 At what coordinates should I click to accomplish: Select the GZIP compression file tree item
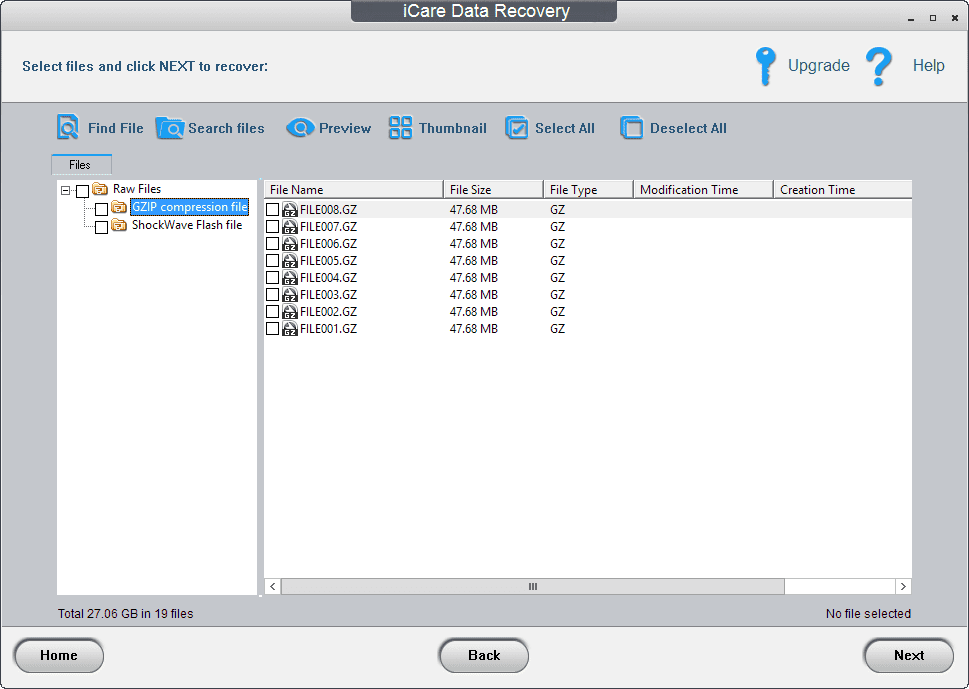190,207
